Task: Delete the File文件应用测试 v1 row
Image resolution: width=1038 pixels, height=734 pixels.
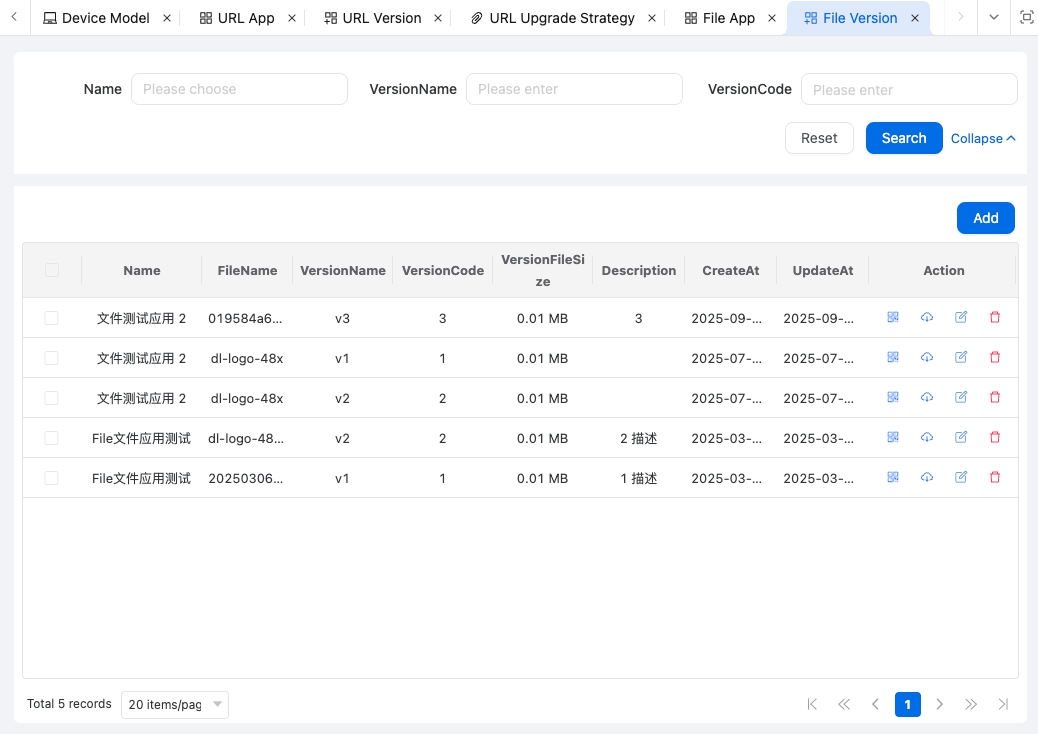Action: click(x=994, y=477)
